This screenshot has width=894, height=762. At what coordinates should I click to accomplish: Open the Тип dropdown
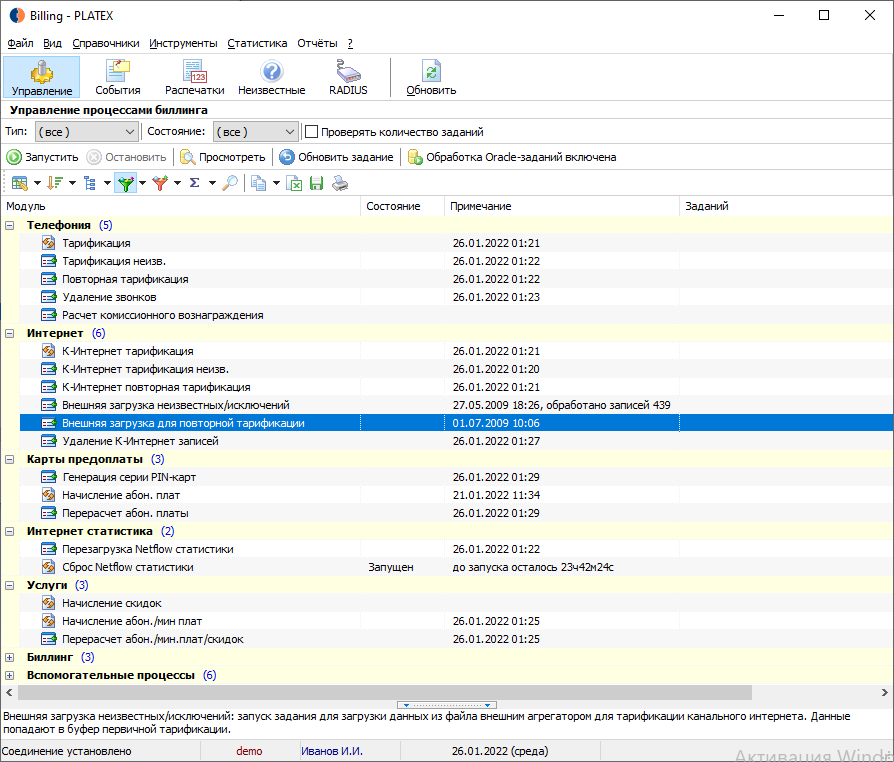(87, 132)
